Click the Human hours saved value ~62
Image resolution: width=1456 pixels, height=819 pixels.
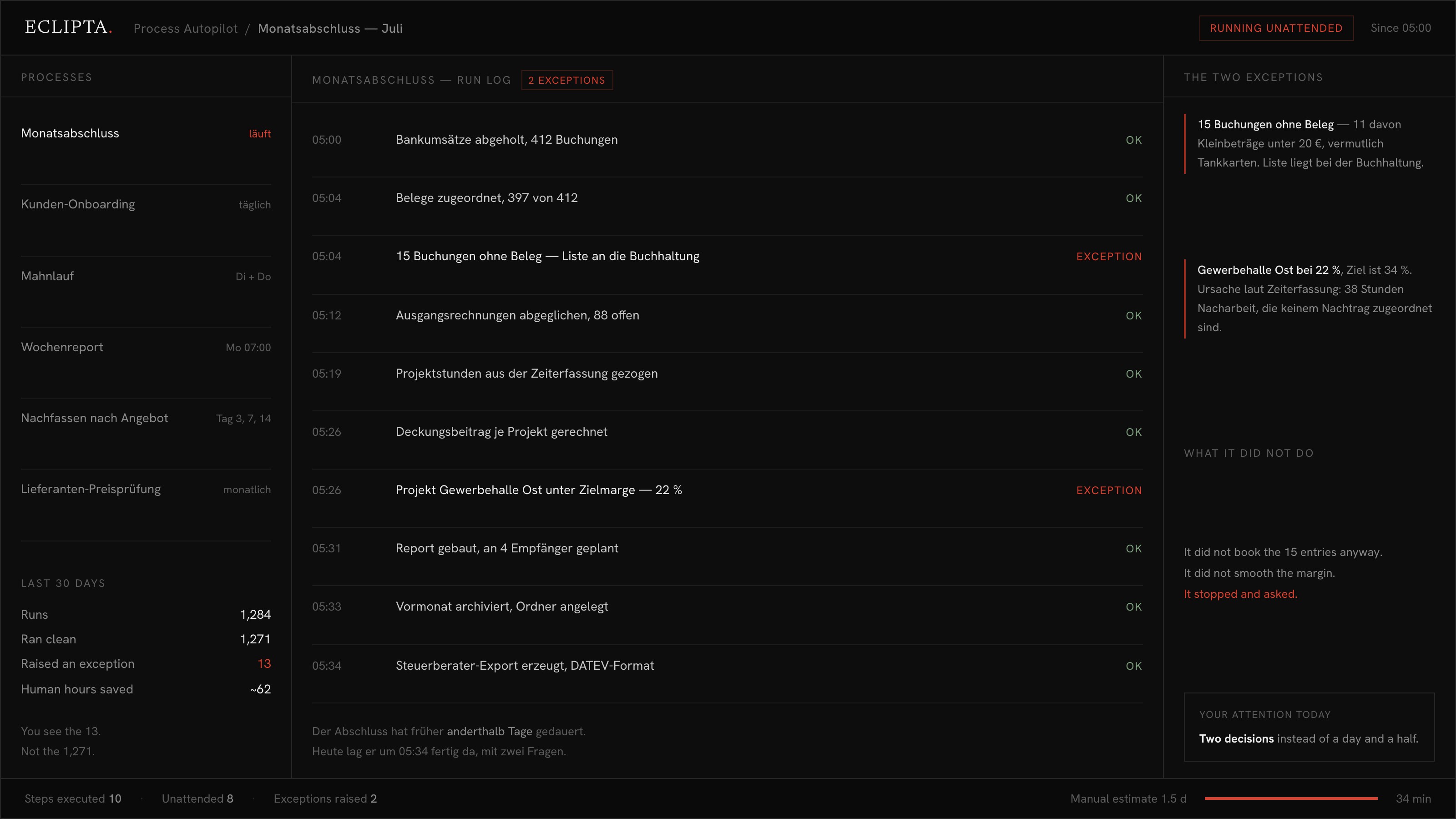click(x=260, y=689)
